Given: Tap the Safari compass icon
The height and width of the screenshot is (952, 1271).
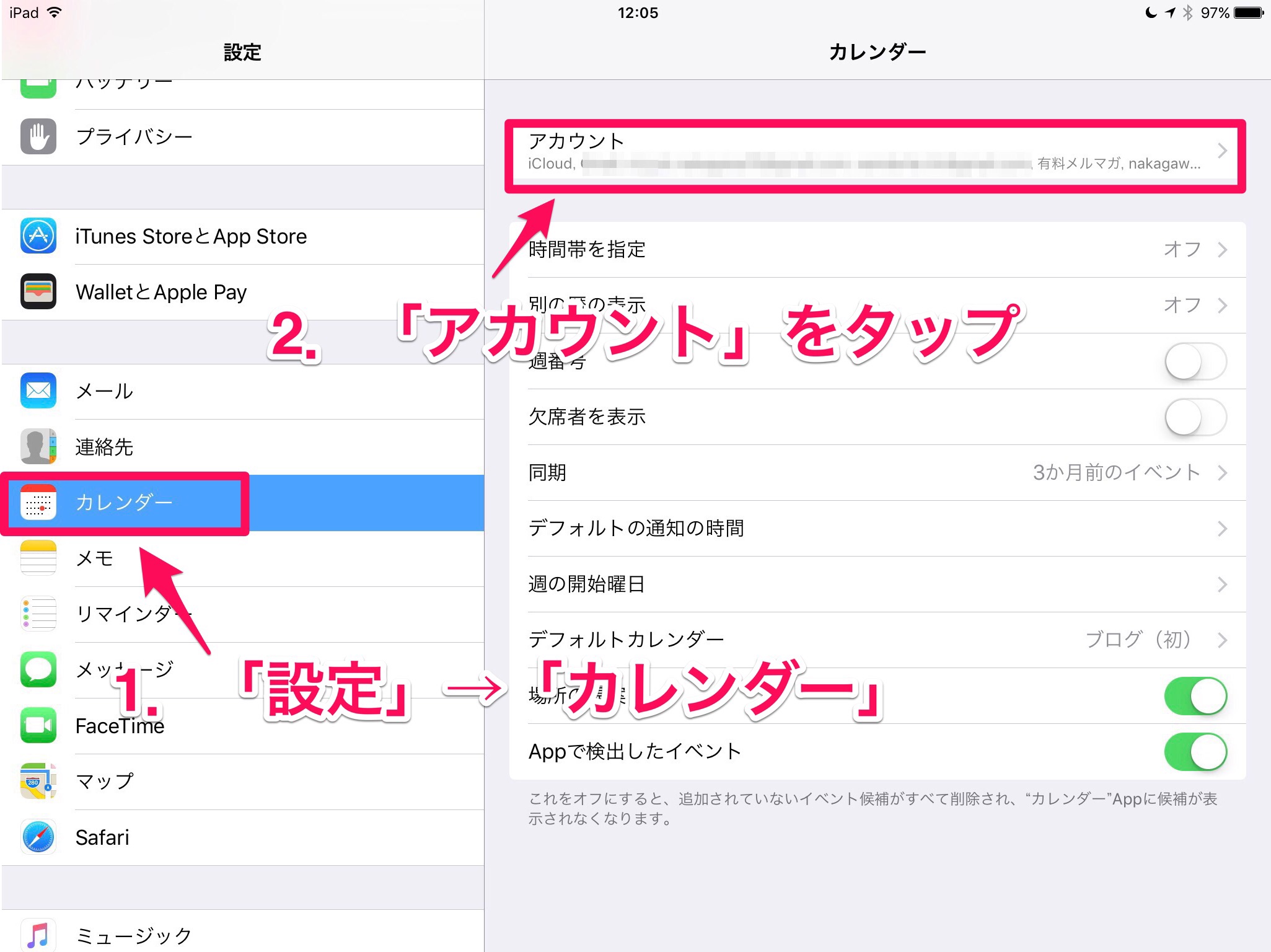Looking at the screenshot, I should click(38, 837).
